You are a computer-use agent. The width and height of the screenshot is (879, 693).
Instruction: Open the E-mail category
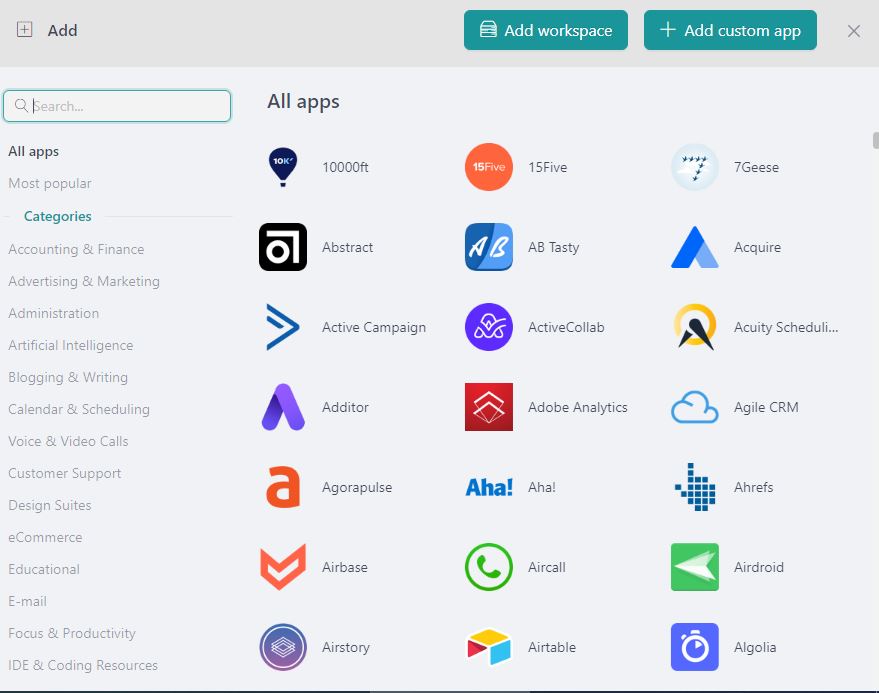pyautogui.click(x=27, y=601)
